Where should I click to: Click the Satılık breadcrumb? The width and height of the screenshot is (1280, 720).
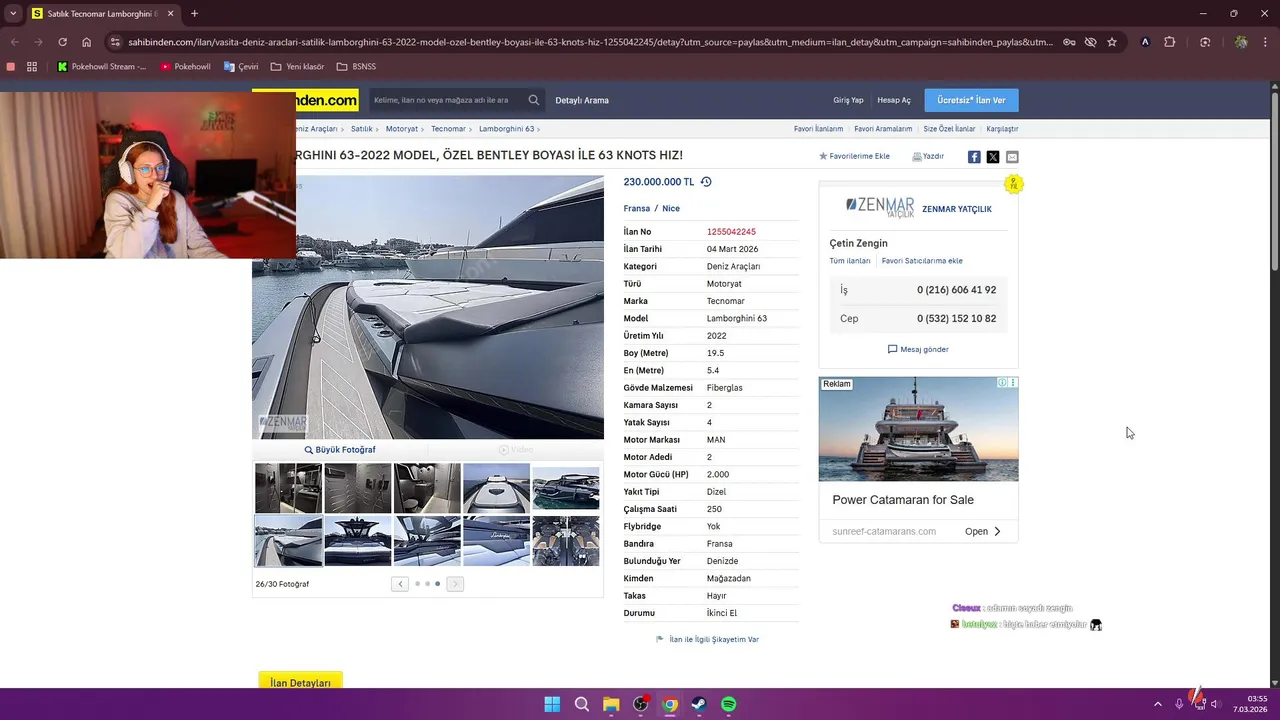[361, 129]
